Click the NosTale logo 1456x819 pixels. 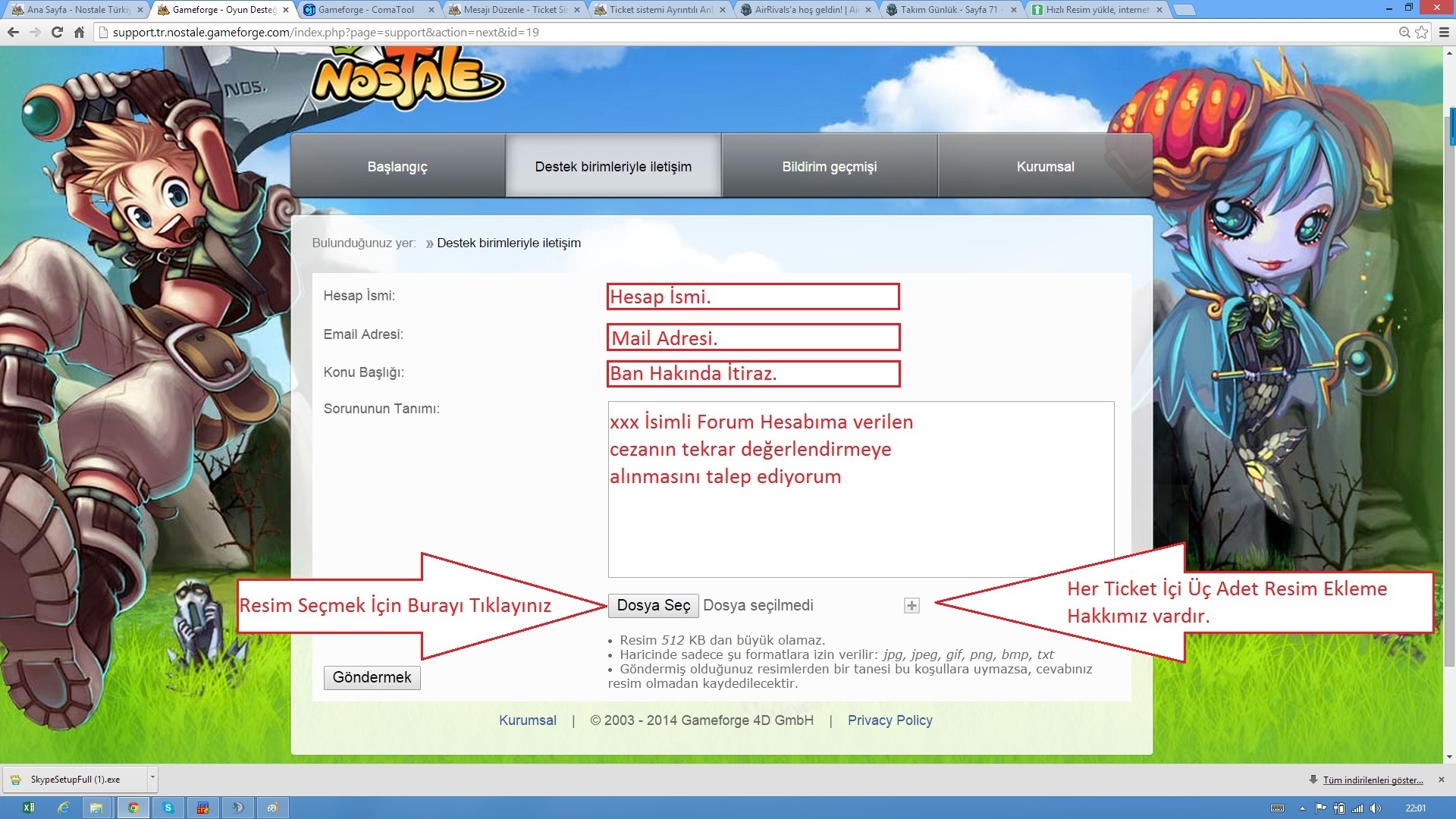tap(407, 78)
